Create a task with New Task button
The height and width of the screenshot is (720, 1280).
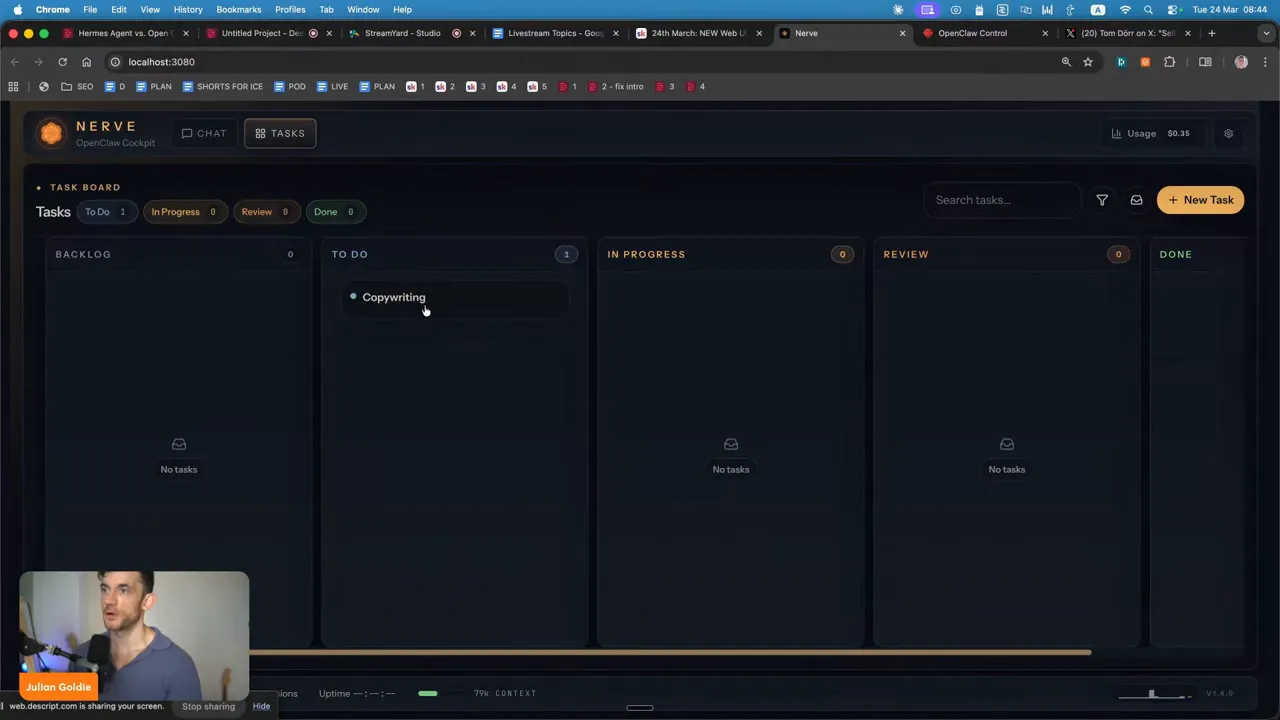[x=1200, y=200]
